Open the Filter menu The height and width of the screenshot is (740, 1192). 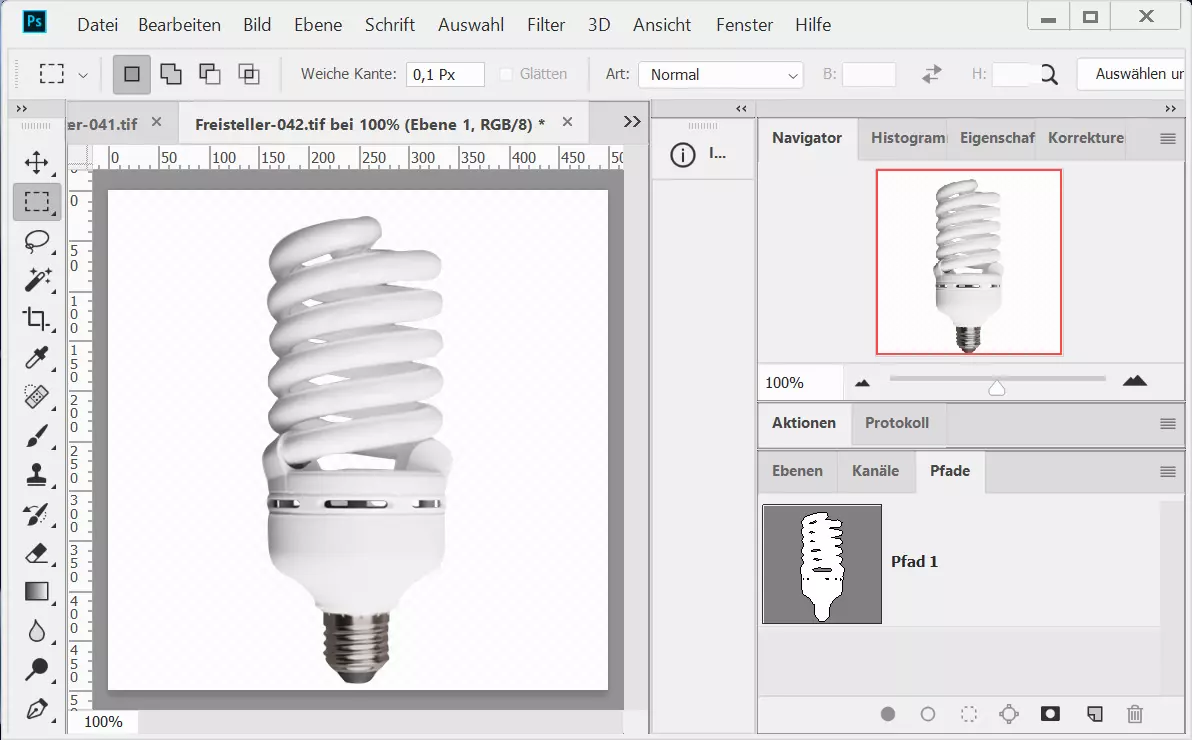tap(546, 25)
